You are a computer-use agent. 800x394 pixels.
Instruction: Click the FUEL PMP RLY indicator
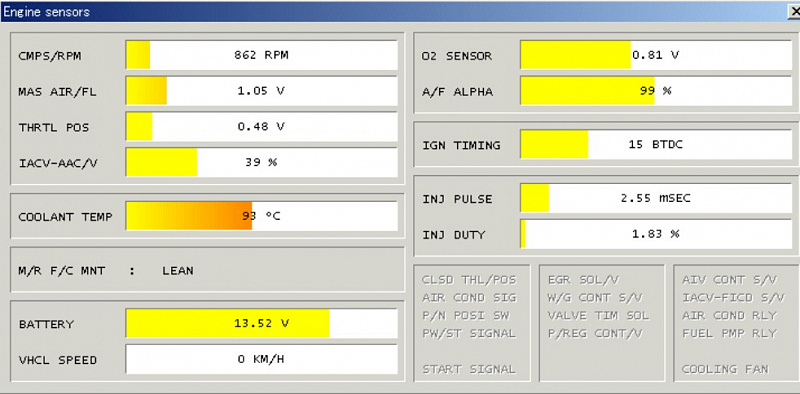pos(730,333)
